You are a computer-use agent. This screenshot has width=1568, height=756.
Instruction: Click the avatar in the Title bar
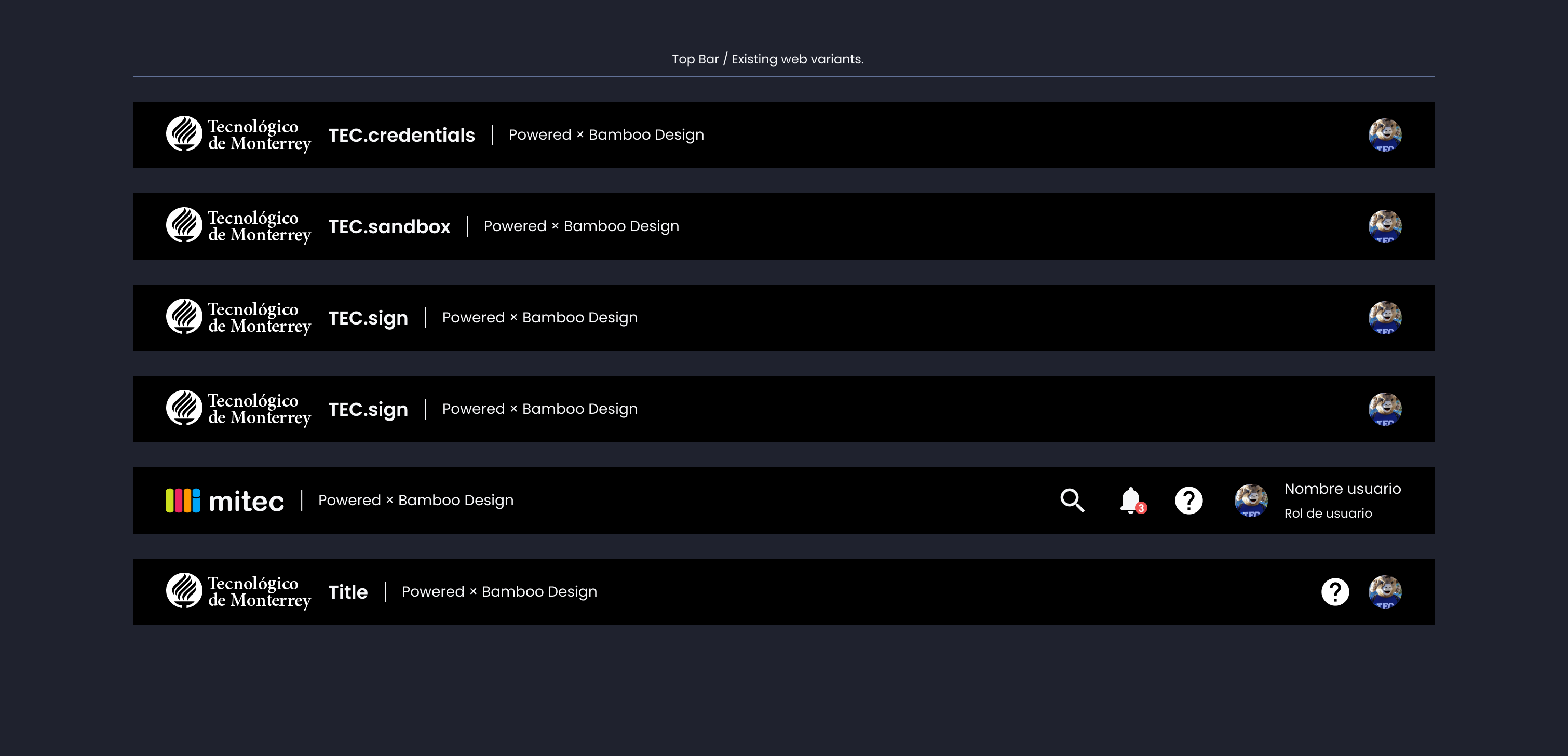pos(1385,591)
